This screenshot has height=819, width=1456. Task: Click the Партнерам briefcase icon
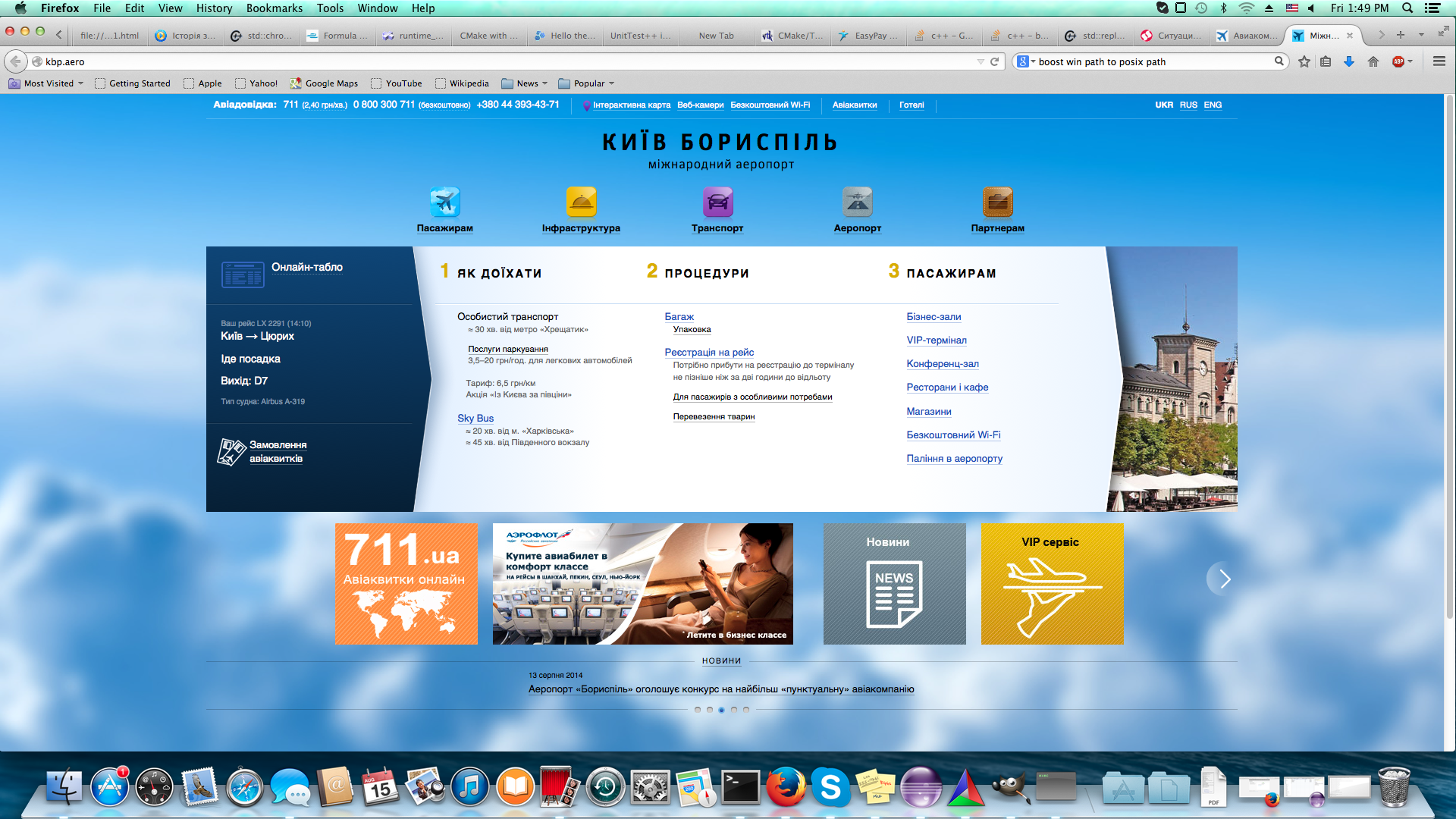(997, 202)
